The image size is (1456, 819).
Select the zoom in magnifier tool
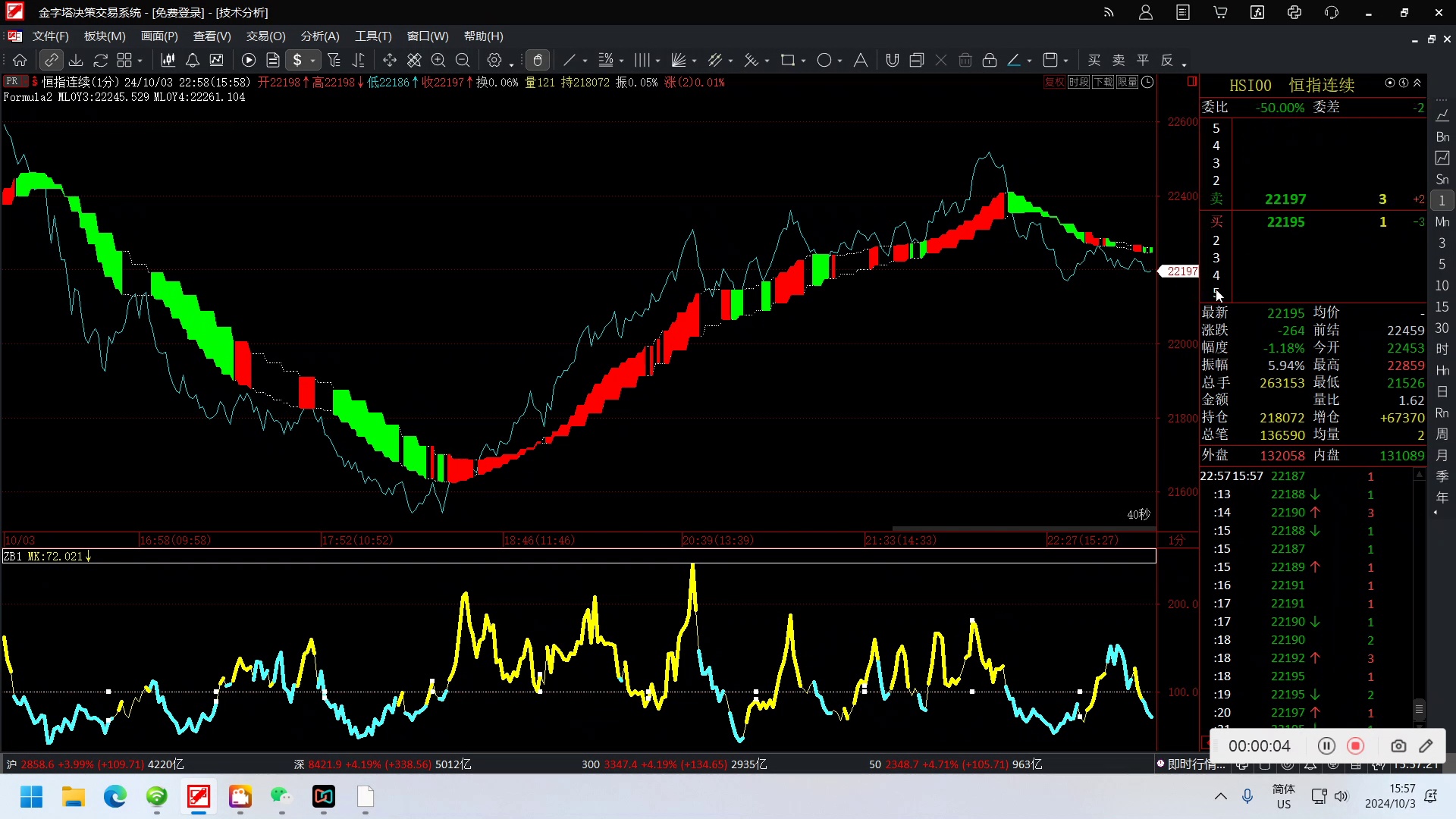[438, 60]
